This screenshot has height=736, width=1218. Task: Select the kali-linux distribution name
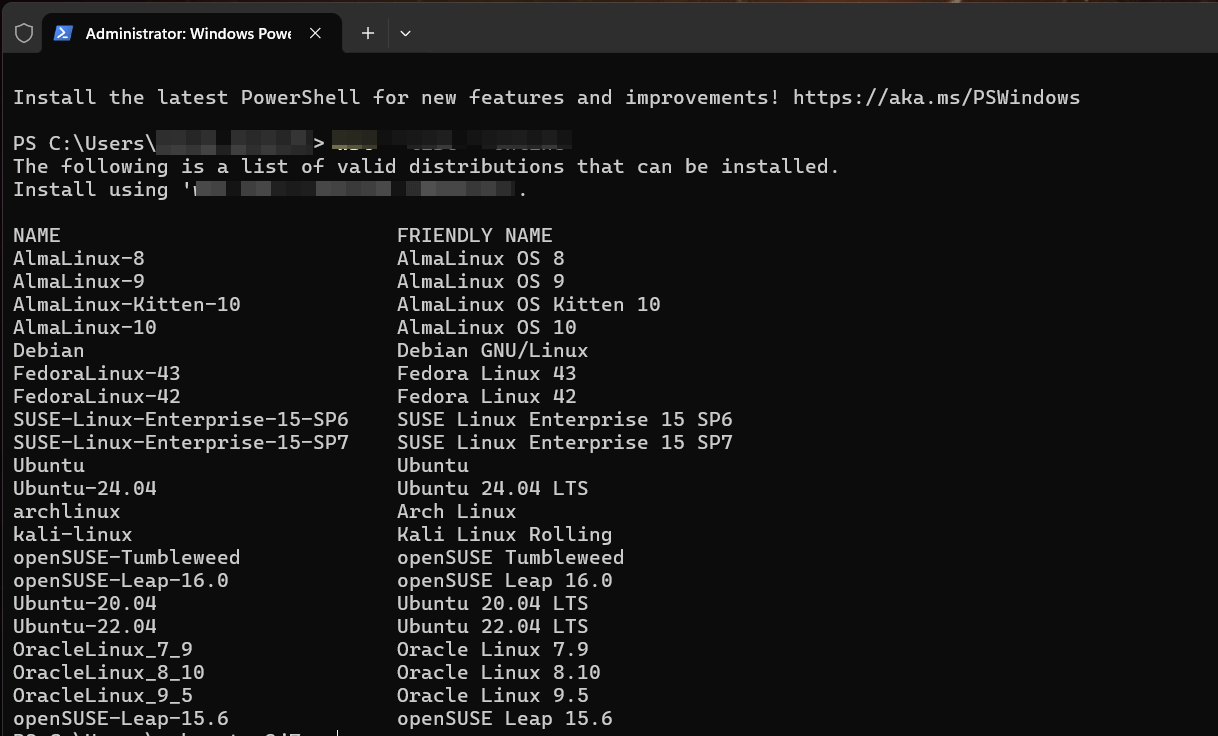[x=71, y=534]
